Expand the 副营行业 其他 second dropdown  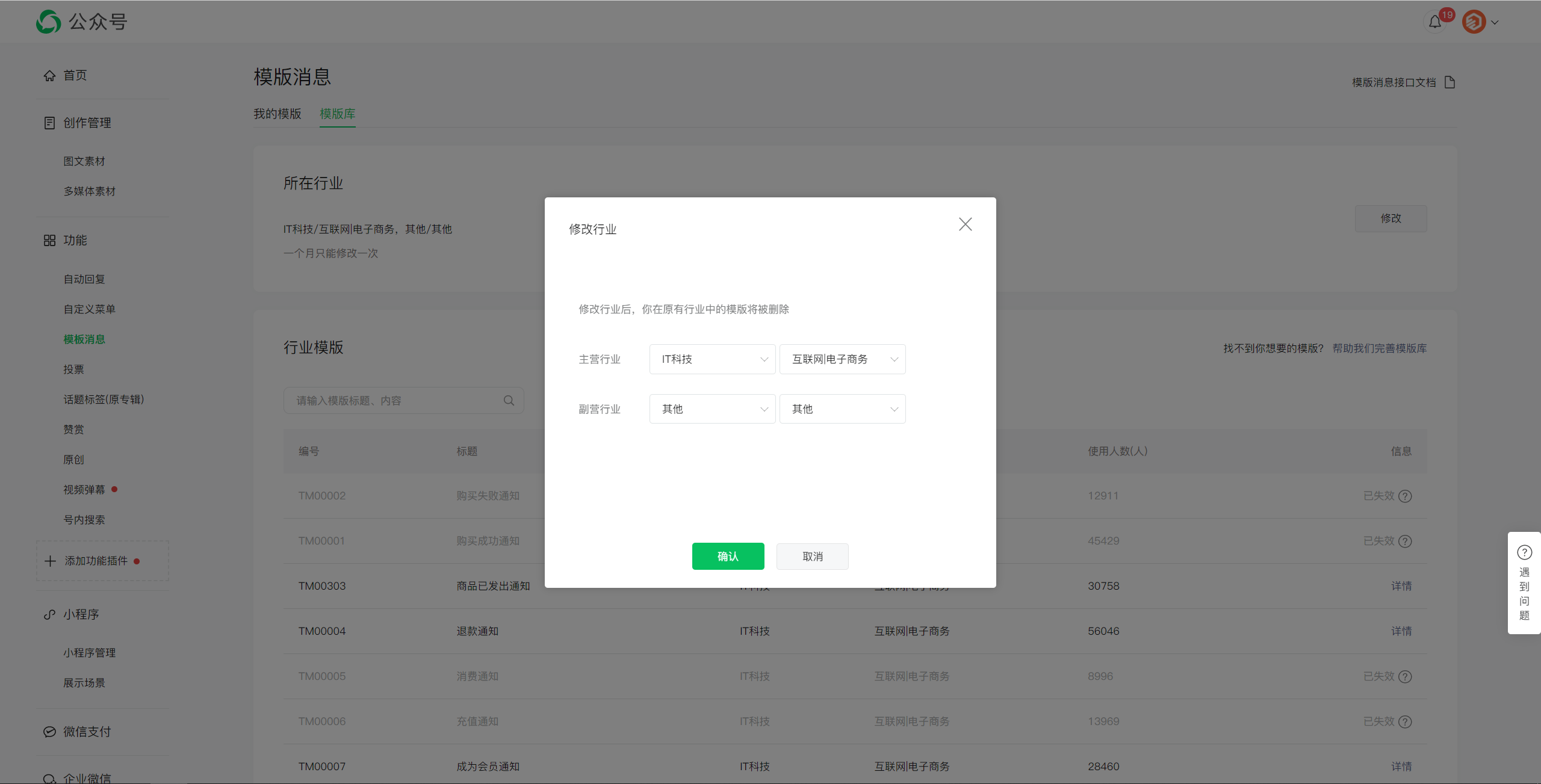click(843, 408)
